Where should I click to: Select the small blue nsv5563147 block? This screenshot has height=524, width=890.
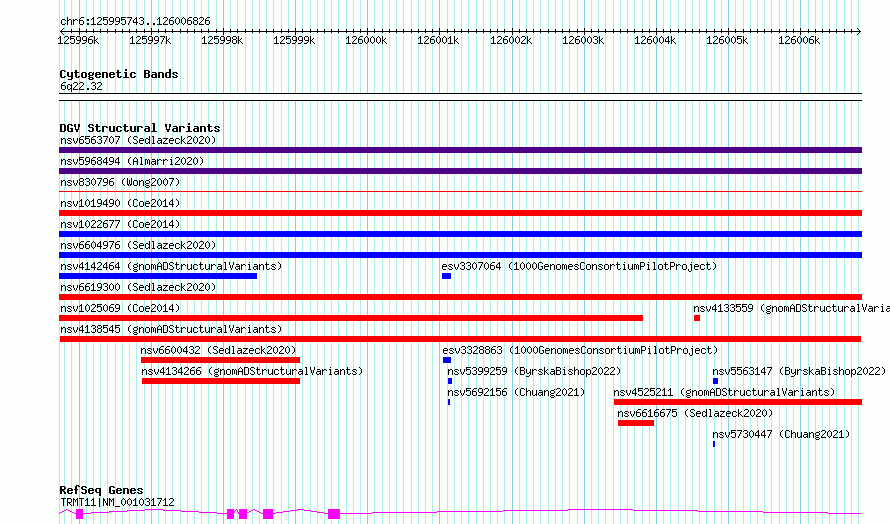716,381
